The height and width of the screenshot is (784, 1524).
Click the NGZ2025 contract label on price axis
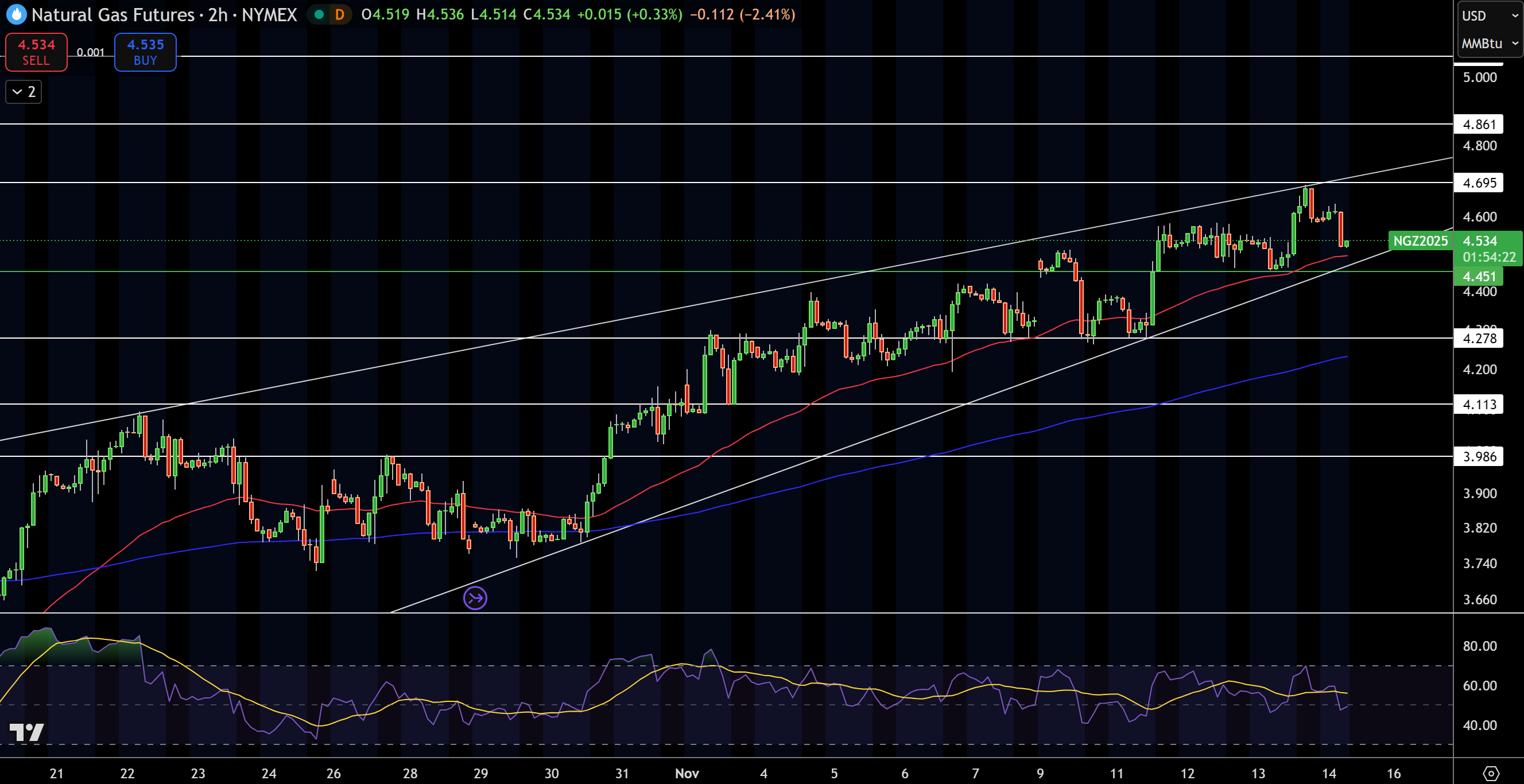click(1420, 241)
